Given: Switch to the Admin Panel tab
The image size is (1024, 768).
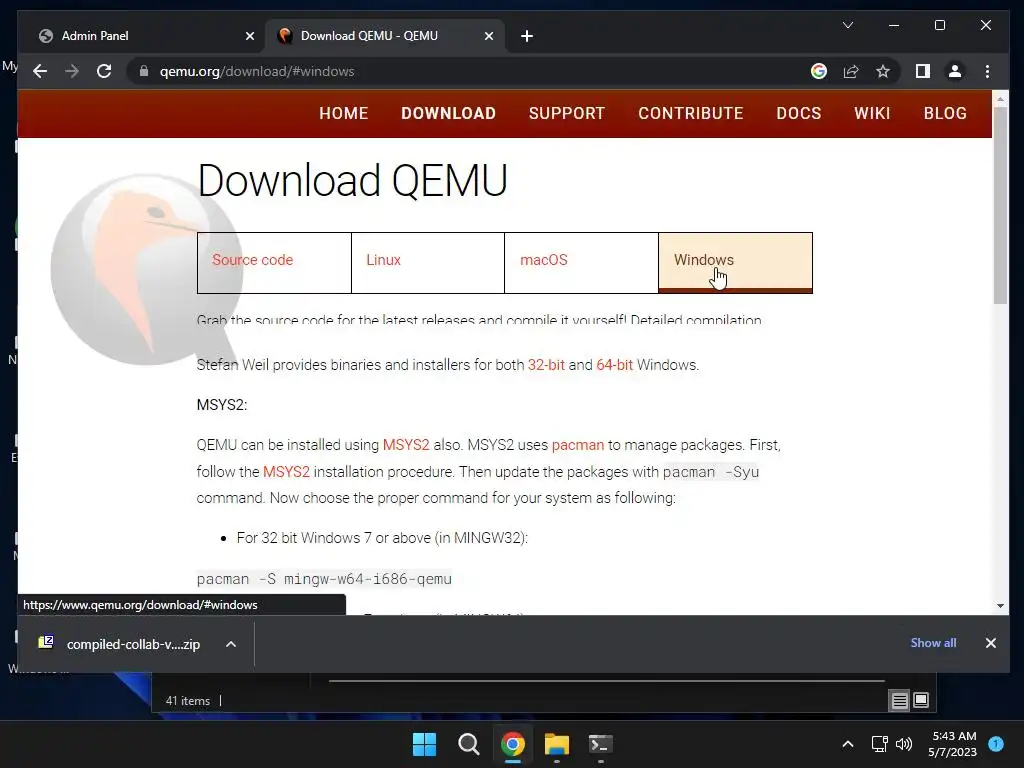Looking at the screenshot, I should pos(145,36).
